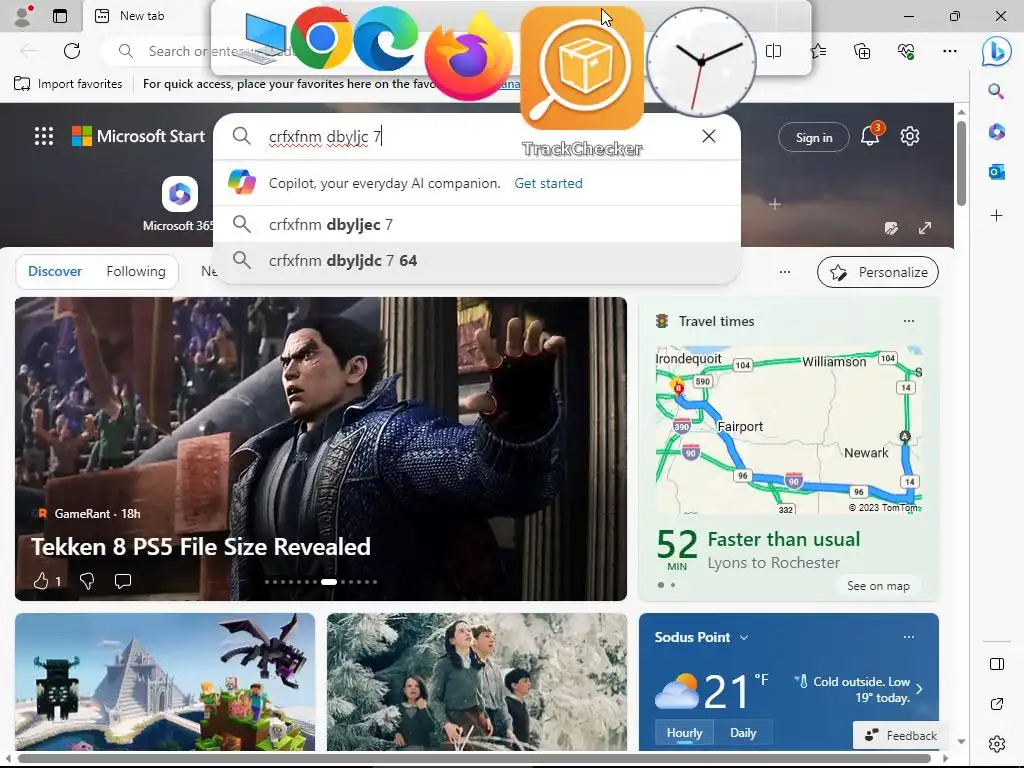Open weather card options menu
The height and width of the screenshot is (768, 1024).
pos(908,637)
